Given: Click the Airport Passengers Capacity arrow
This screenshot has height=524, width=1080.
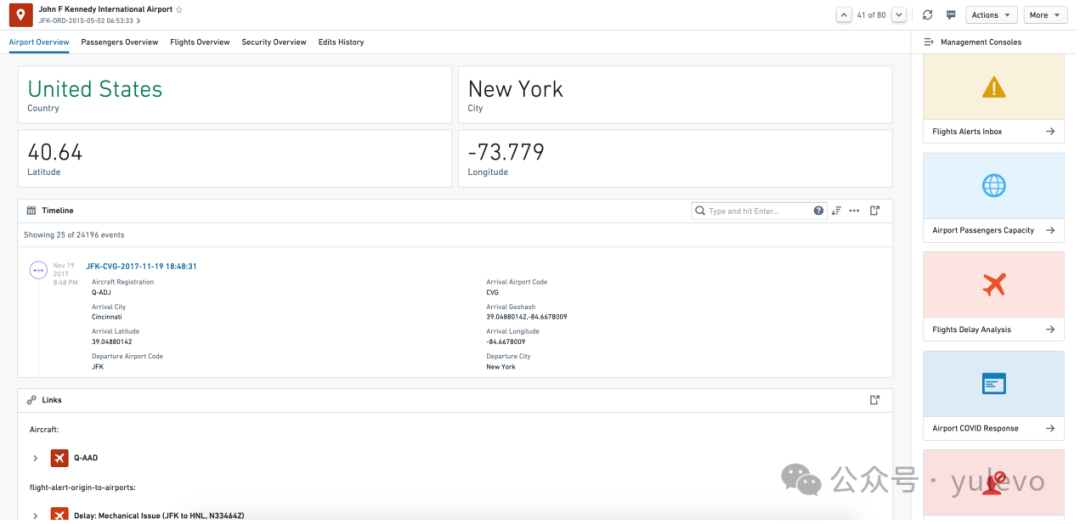Looking at the screenshot, I should coord(1050,231).
